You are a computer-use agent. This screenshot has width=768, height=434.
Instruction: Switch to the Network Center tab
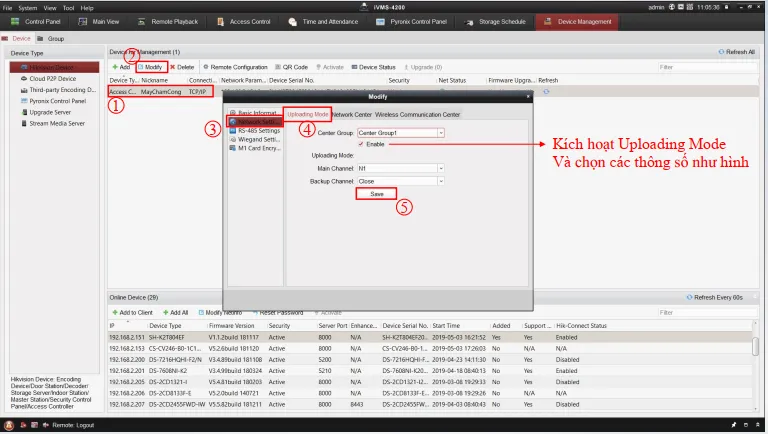[351, 115]
